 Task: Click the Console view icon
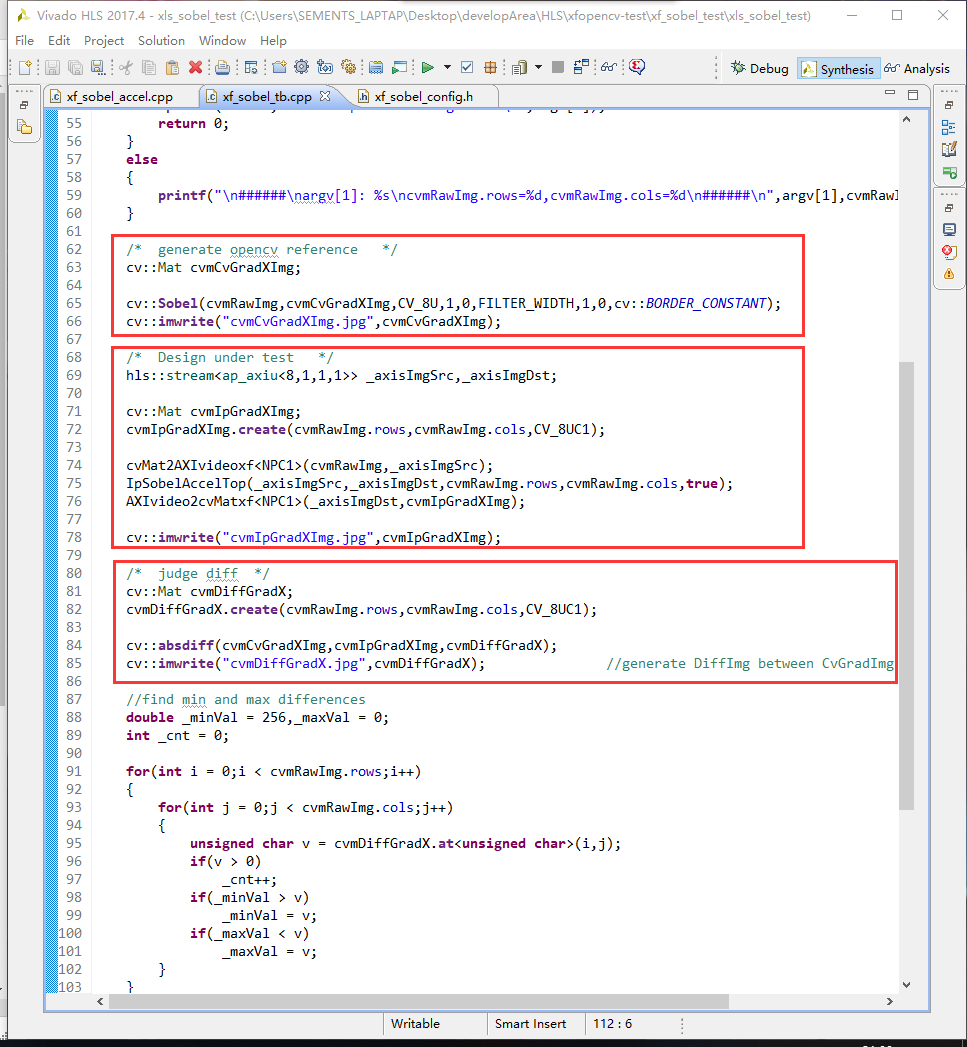tap(948, 228)
